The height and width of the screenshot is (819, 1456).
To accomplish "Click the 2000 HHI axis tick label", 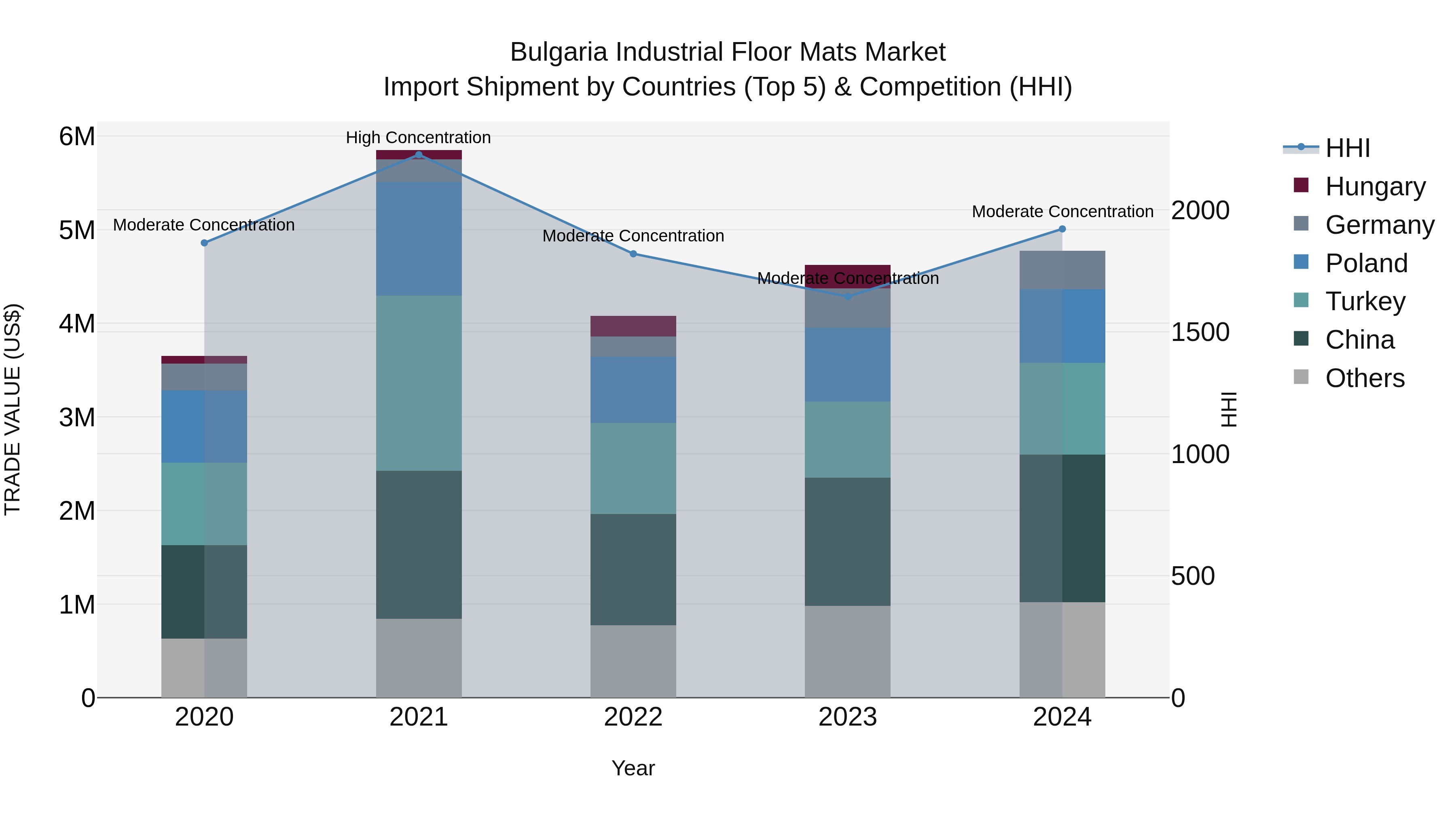I will coord(1200,210).
